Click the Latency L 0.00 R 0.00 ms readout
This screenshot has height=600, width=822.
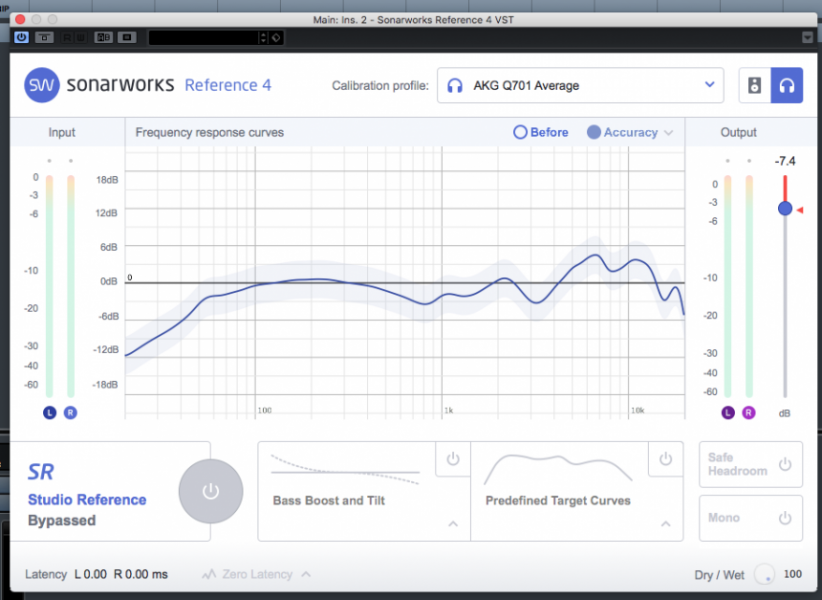[x=96, y=574]
